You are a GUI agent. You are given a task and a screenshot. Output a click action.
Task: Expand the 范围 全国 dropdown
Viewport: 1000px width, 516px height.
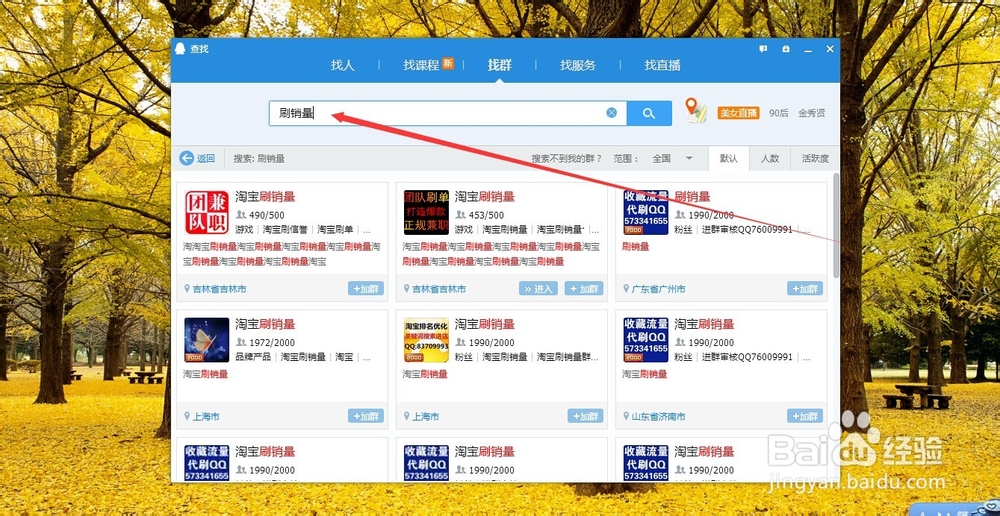(672, 158)
